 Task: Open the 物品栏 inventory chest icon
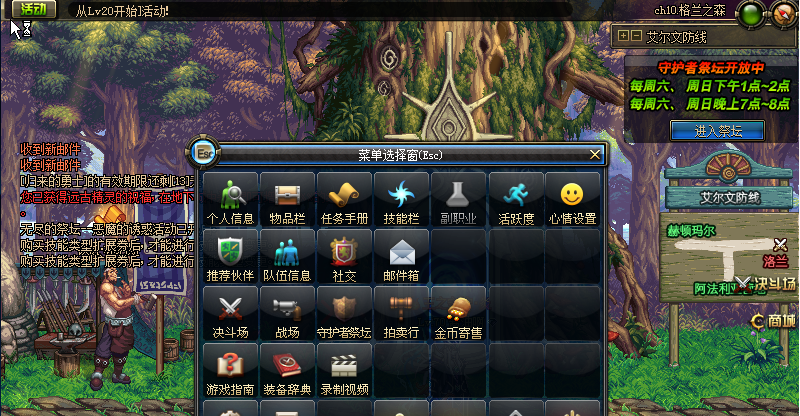click(288, 200)
